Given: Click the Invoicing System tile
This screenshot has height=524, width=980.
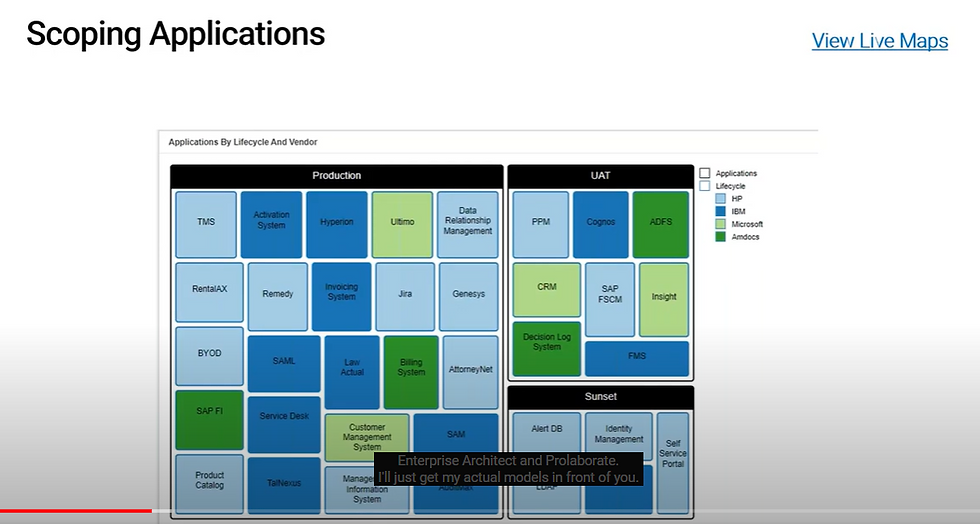Looking at the screenshot, I should 341,296.
